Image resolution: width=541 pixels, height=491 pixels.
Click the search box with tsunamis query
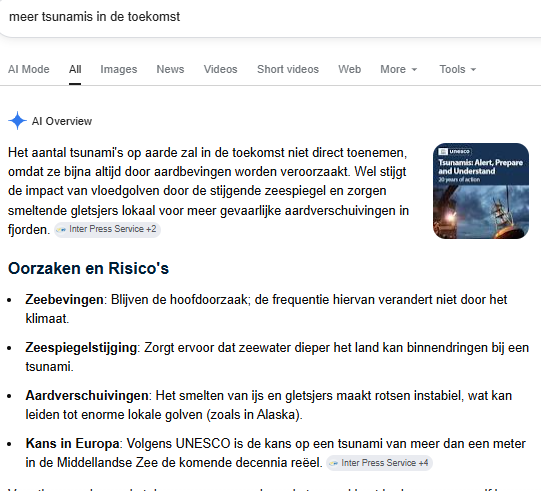(270, 17)
